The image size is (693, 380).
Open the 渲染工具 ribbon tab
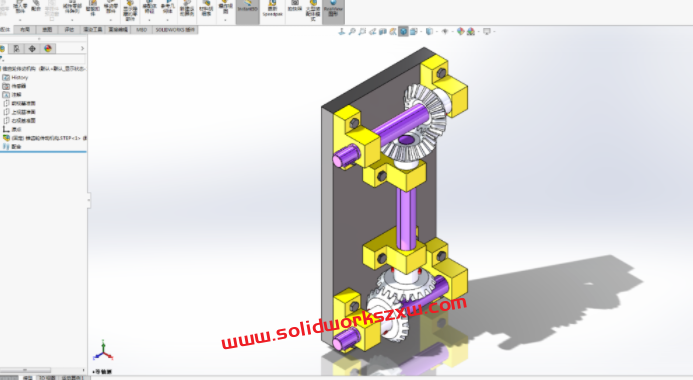[92, 30]
